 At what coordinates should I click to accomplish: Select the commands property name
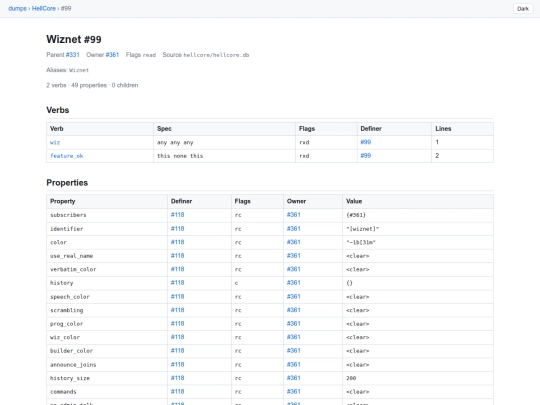pyautogui.click(x=63, y=392)
